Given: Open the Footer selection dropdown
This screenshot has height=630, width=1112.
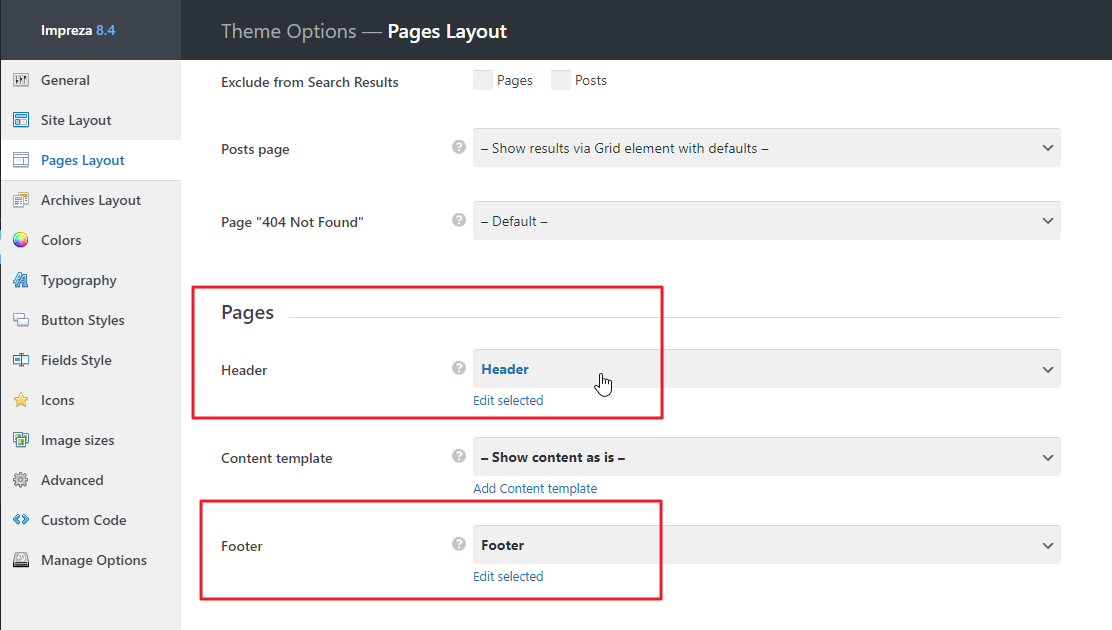Looking at the screenshot, I should [766, 545].
